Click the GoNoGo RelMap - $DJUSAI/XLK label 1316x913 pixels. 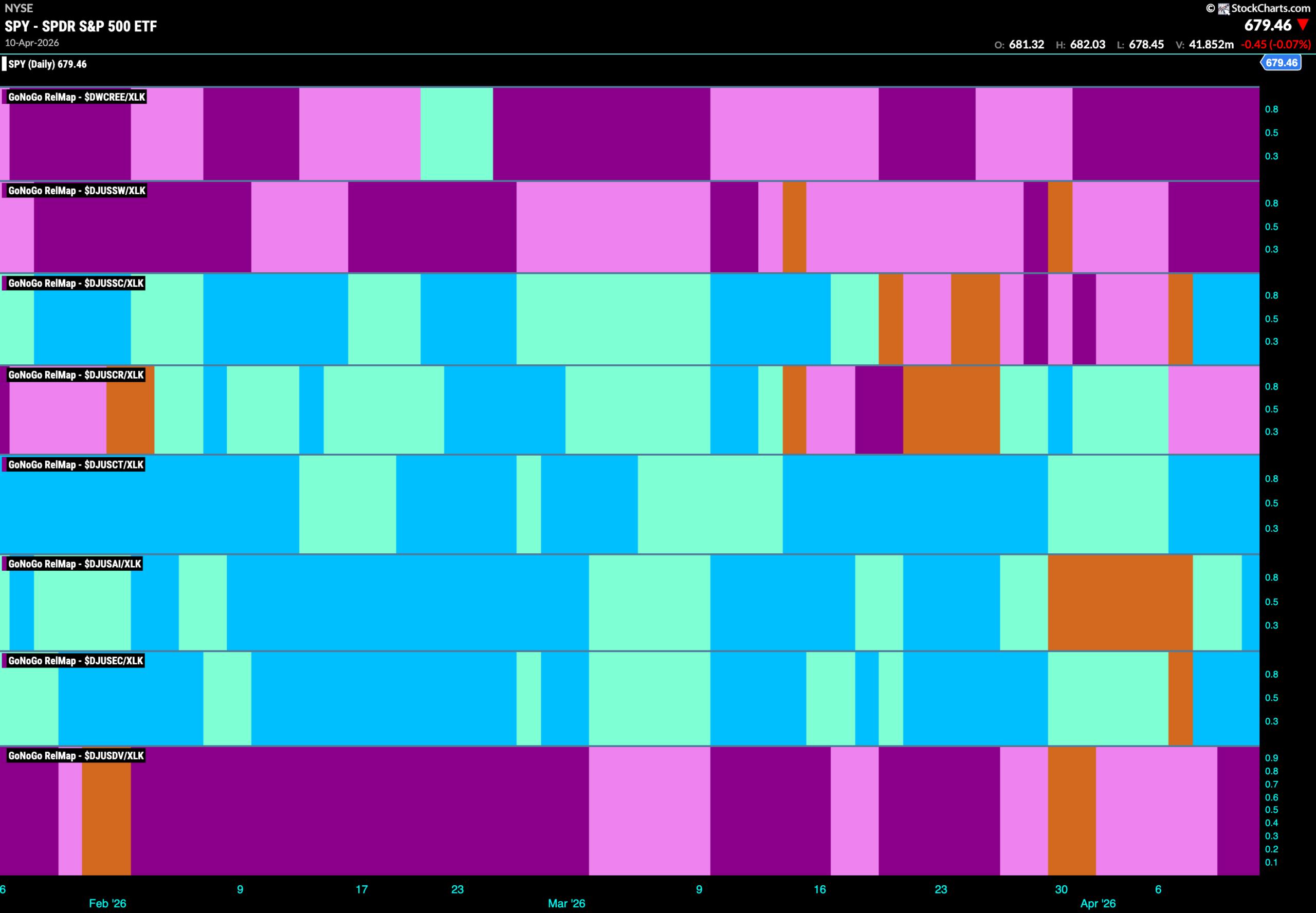75,564
